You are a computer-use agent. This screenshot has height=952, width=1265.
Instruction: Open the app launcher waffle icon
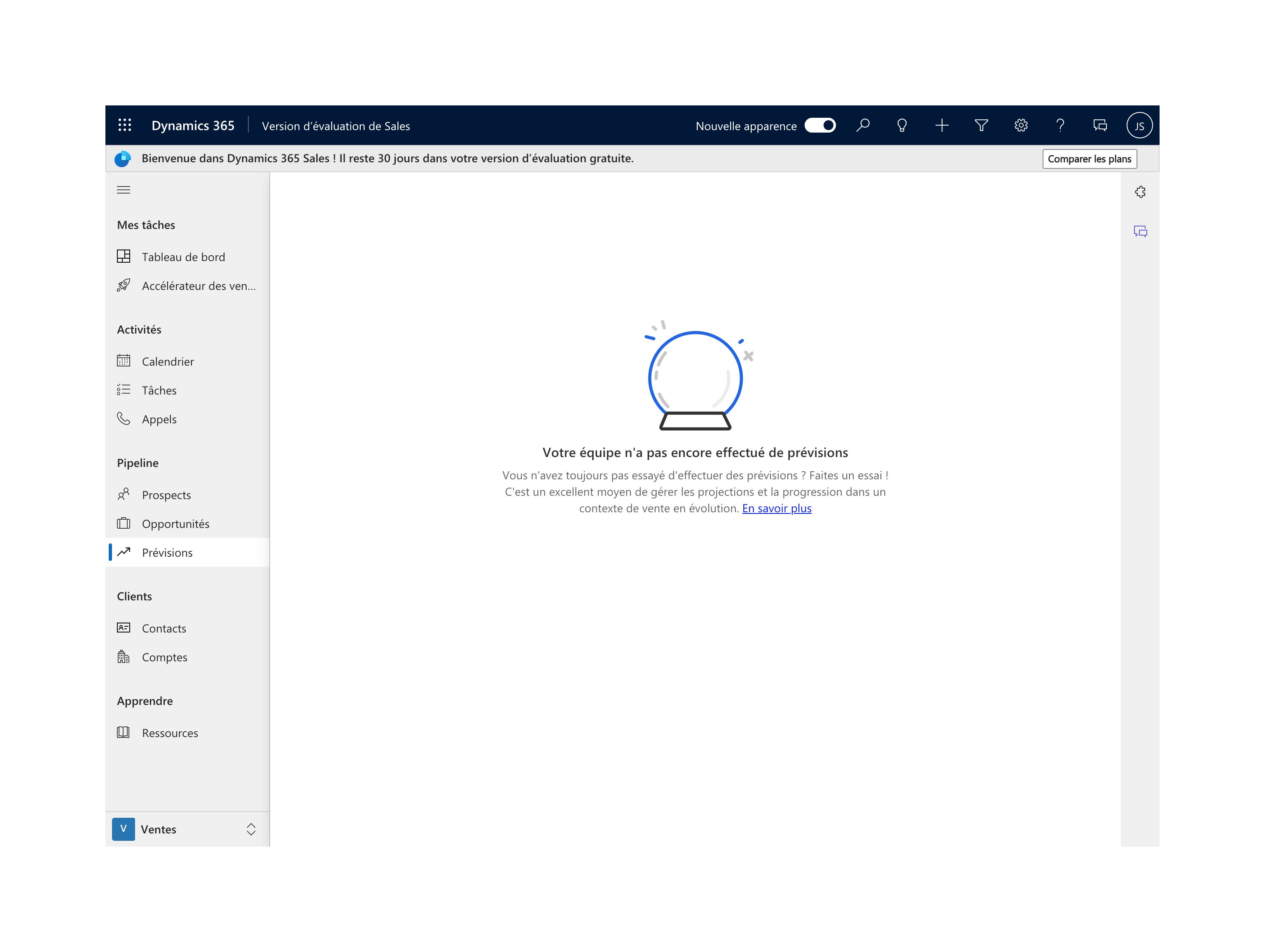point(125,125)
